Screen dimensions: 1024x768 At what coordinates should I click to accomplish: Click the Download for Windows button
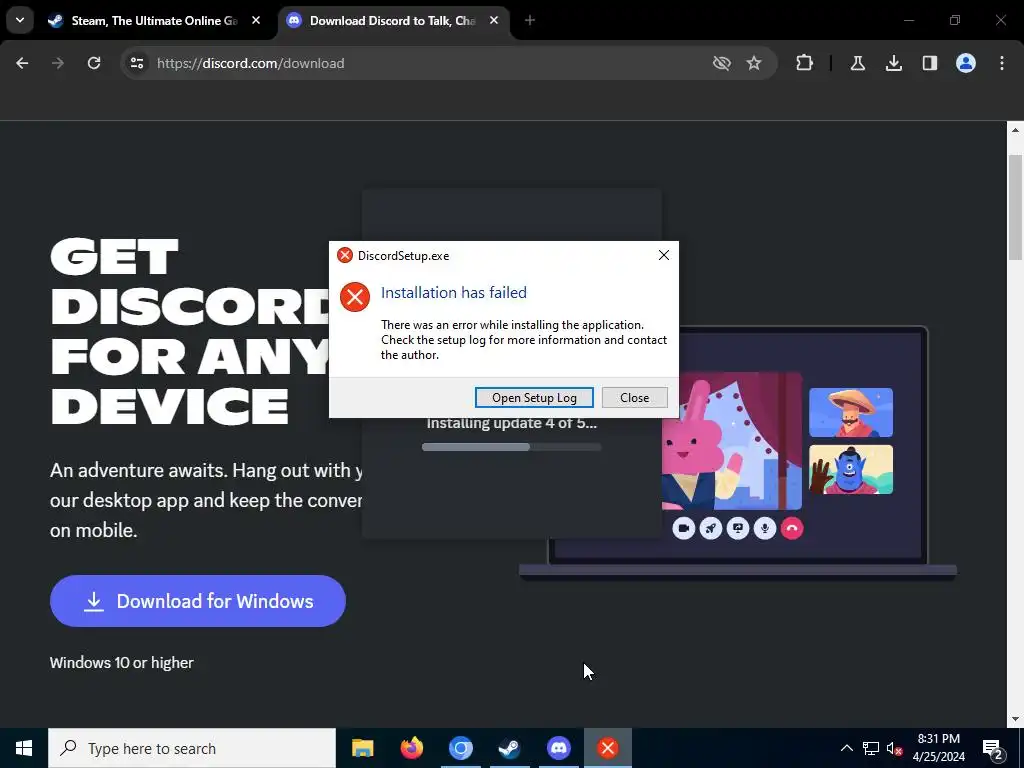(x=198, y=601)
